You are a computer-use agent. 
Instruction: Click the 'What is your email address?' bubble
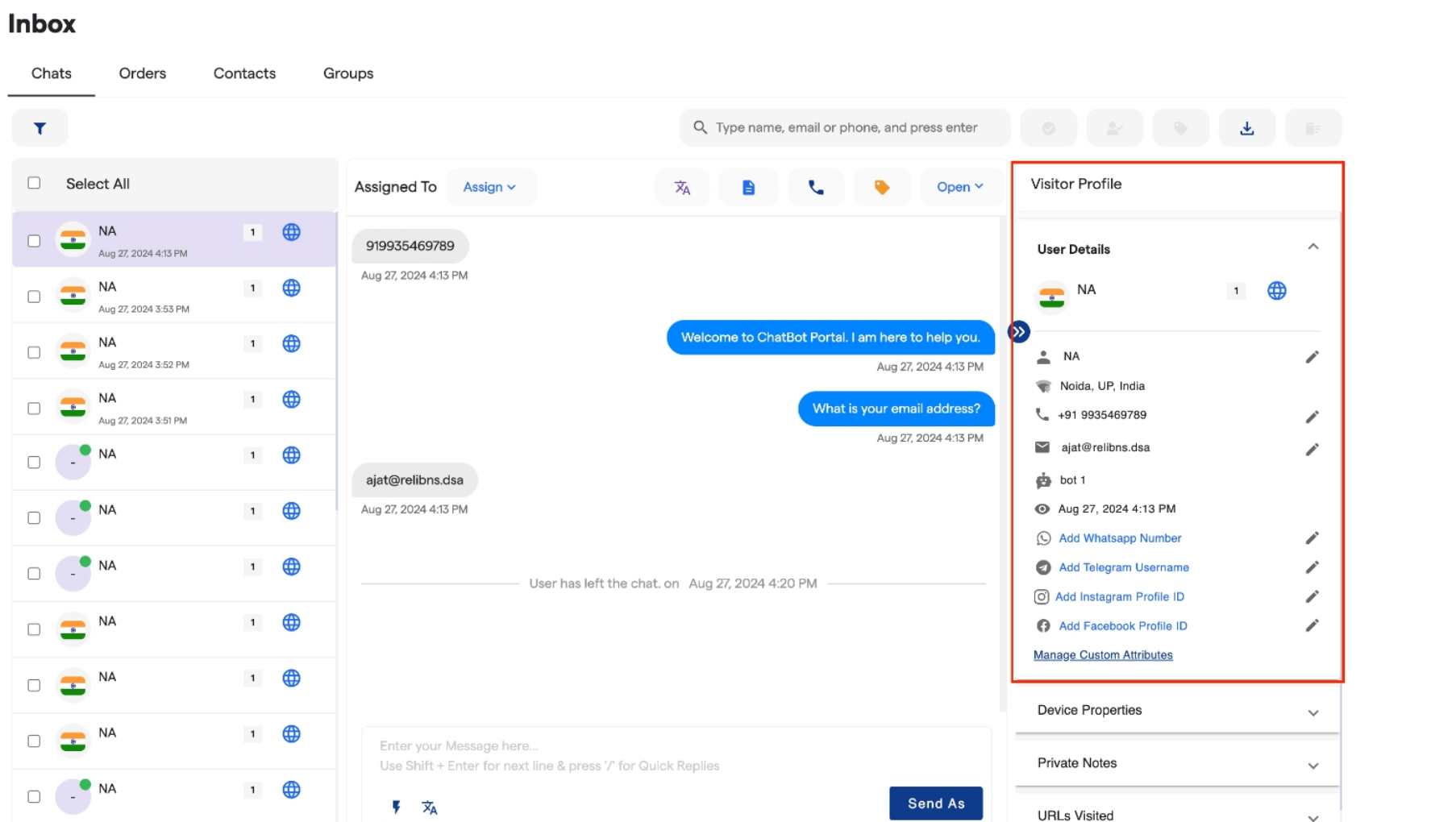click(x=896, y=409)
